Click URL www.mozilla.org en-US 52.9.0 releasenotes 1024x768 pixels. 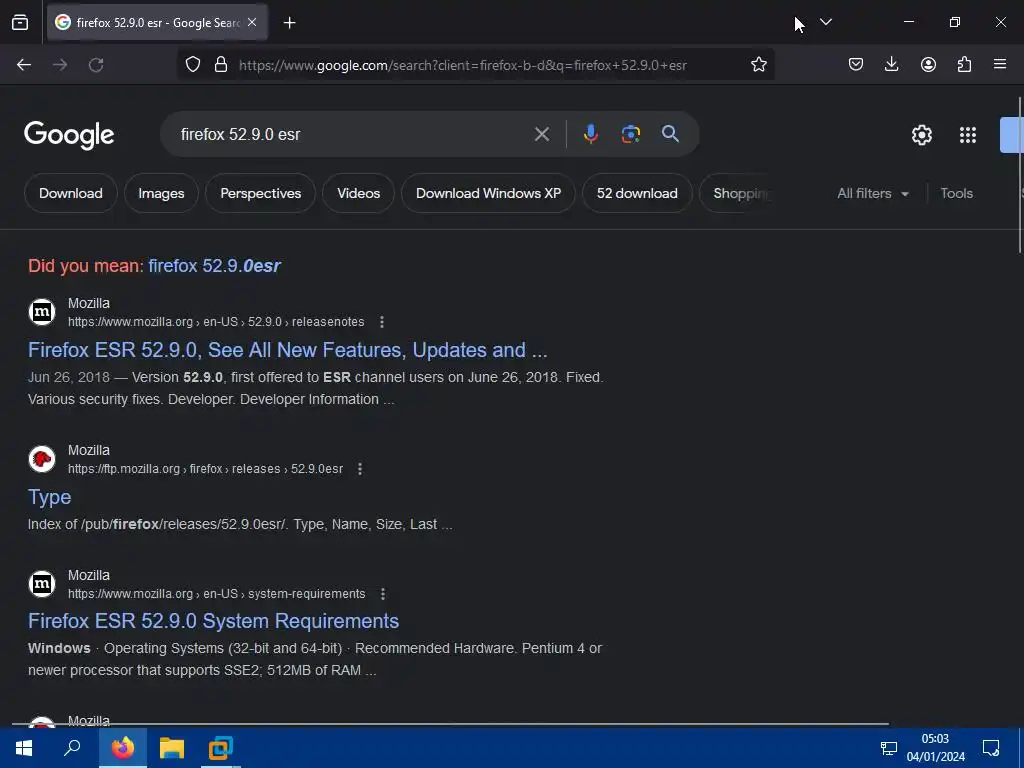pos(216,322)
